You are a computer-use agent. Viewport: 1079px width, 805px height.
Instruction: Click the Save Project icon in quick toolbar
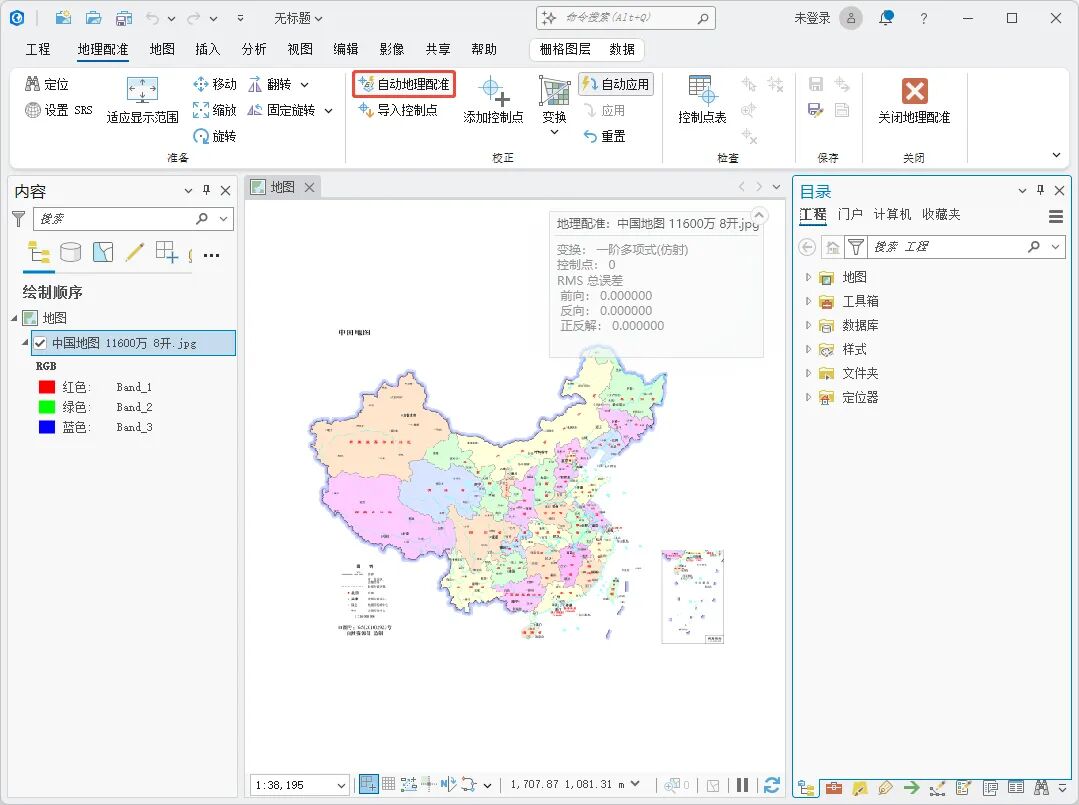tap(124, 19)
